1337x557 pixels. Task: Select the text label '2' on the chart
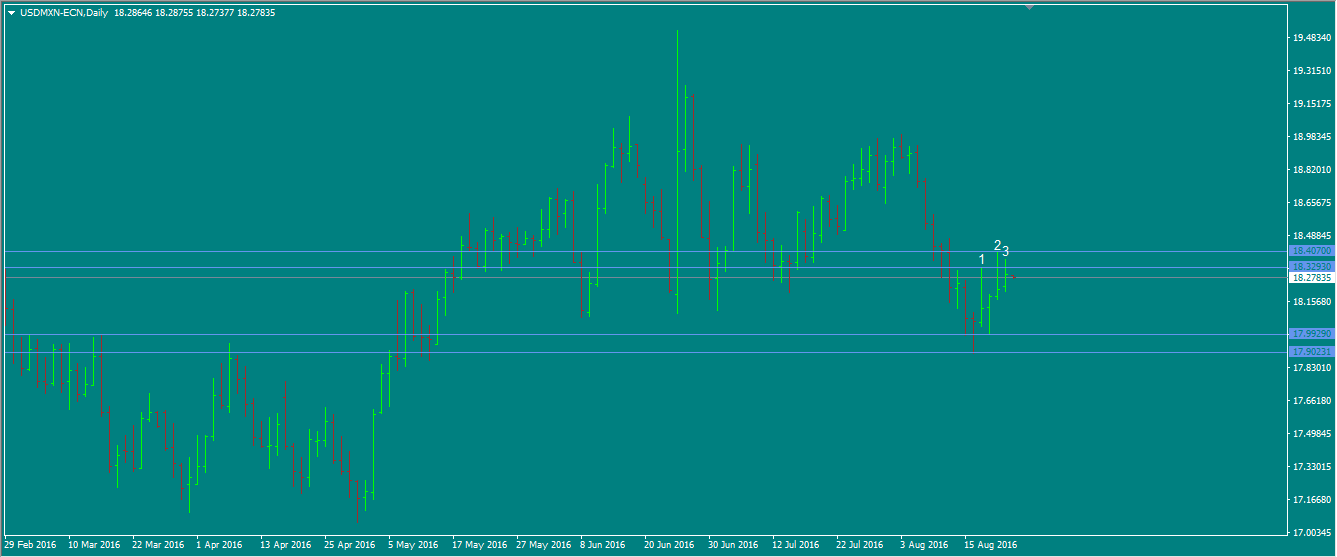997,245
